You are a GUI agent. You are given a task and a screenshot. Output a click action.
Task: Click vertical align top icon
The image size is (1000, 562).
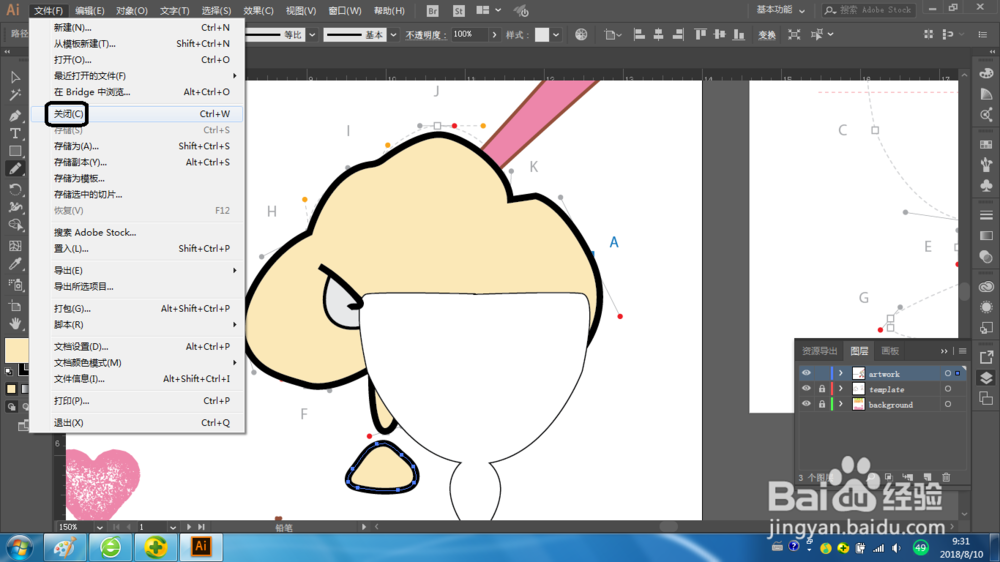coord(700,34)
